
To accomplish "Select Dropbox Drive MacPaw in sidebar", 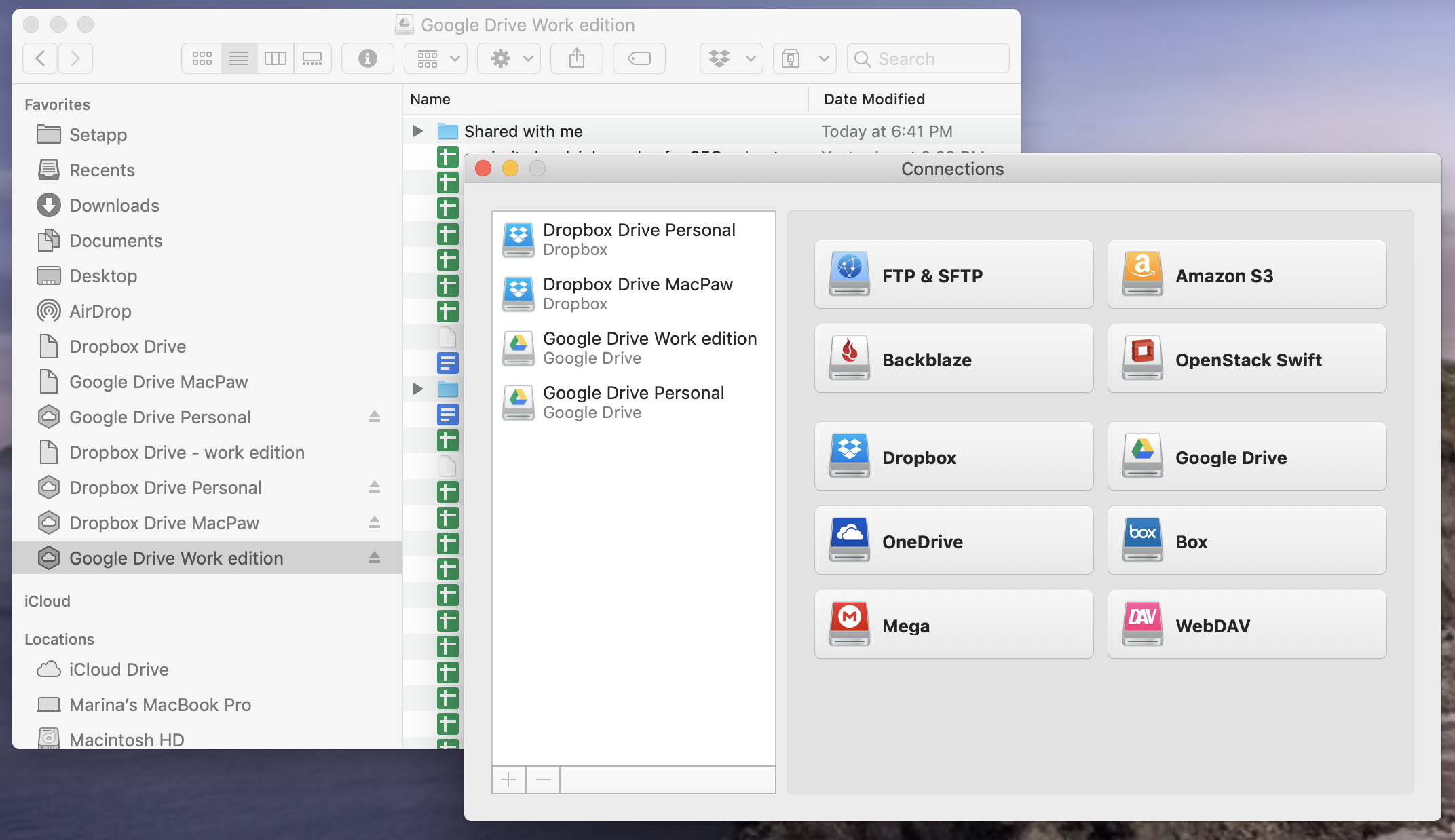I will coord(208,522).
